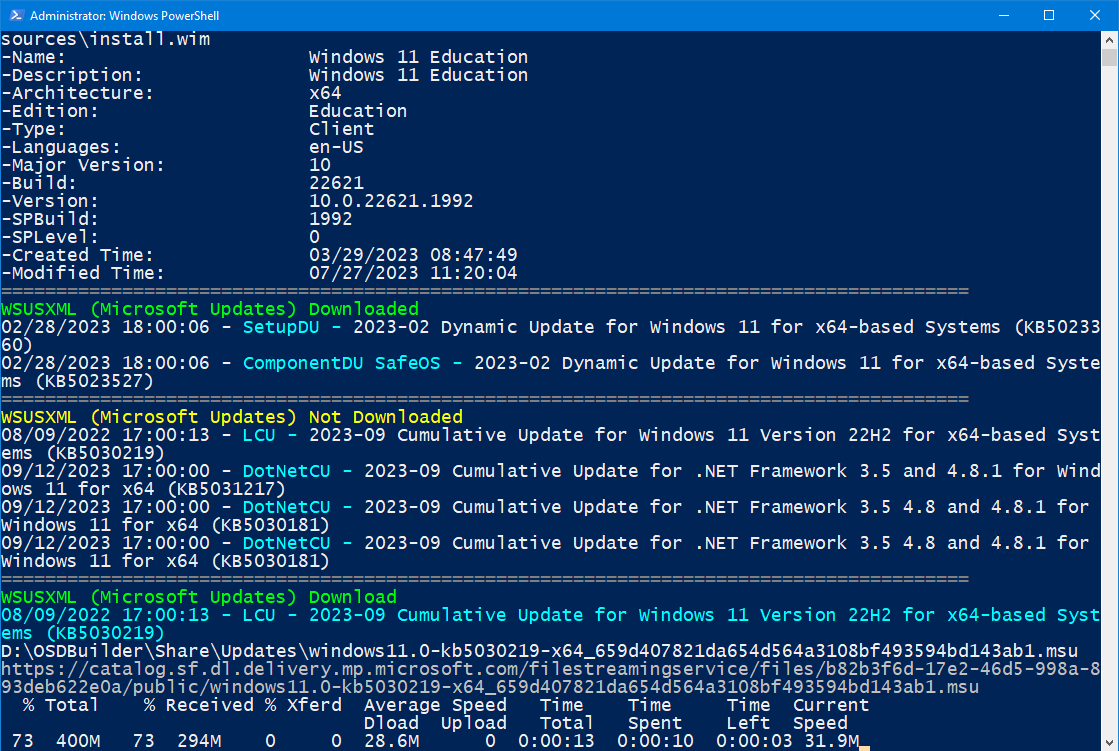Click Edition value 'Education'
The image size is (1119, 751).
(x=358, y=111)
